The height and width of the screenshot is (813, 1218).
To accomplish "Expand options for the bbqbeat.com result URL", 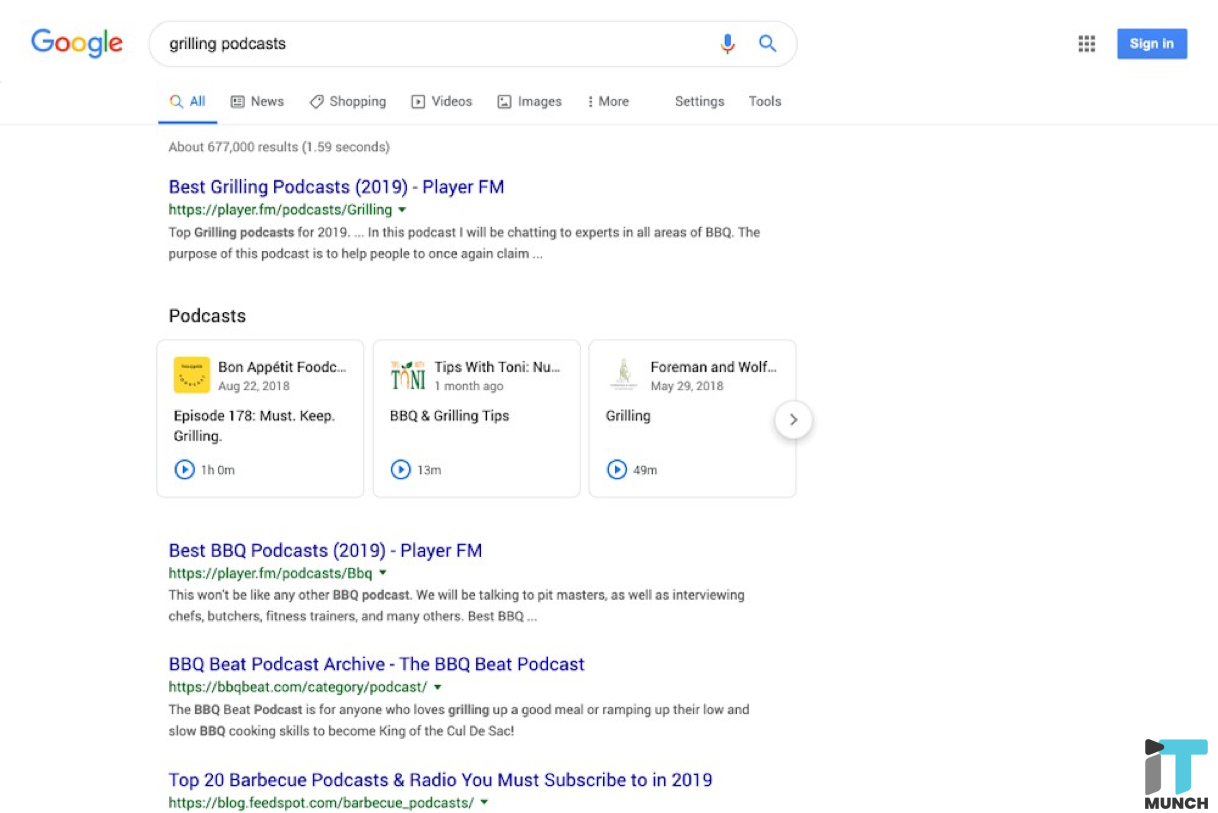I will pos(437,687).
